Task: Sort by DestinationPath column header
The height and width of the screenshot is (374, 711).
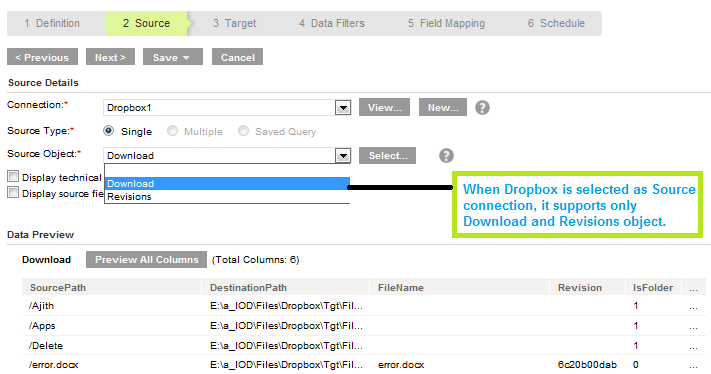Action: tap(286, 287)
